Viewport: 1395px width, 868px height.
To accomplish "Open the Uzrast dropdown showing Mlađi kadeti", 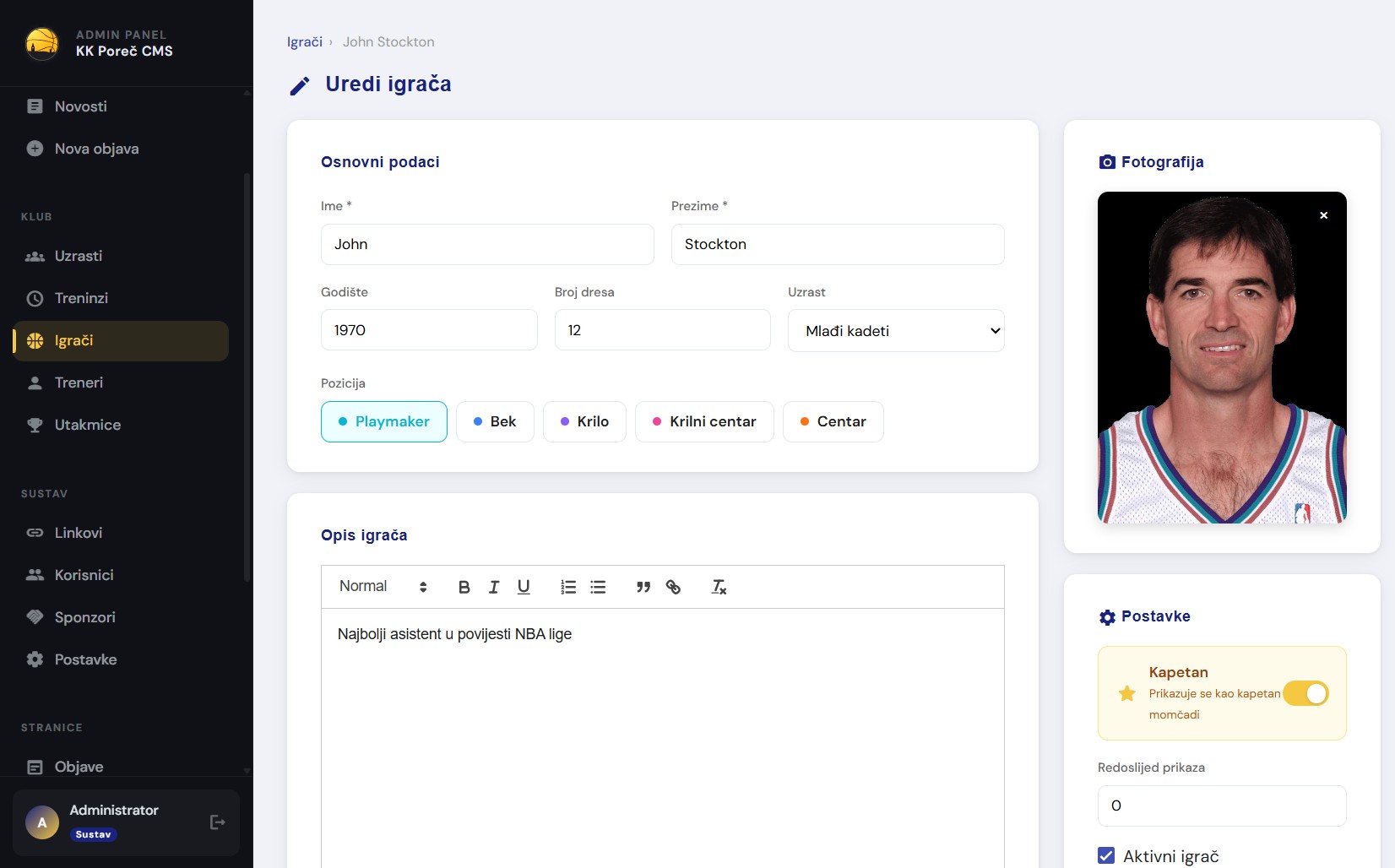I will click(x=895, y=331).
